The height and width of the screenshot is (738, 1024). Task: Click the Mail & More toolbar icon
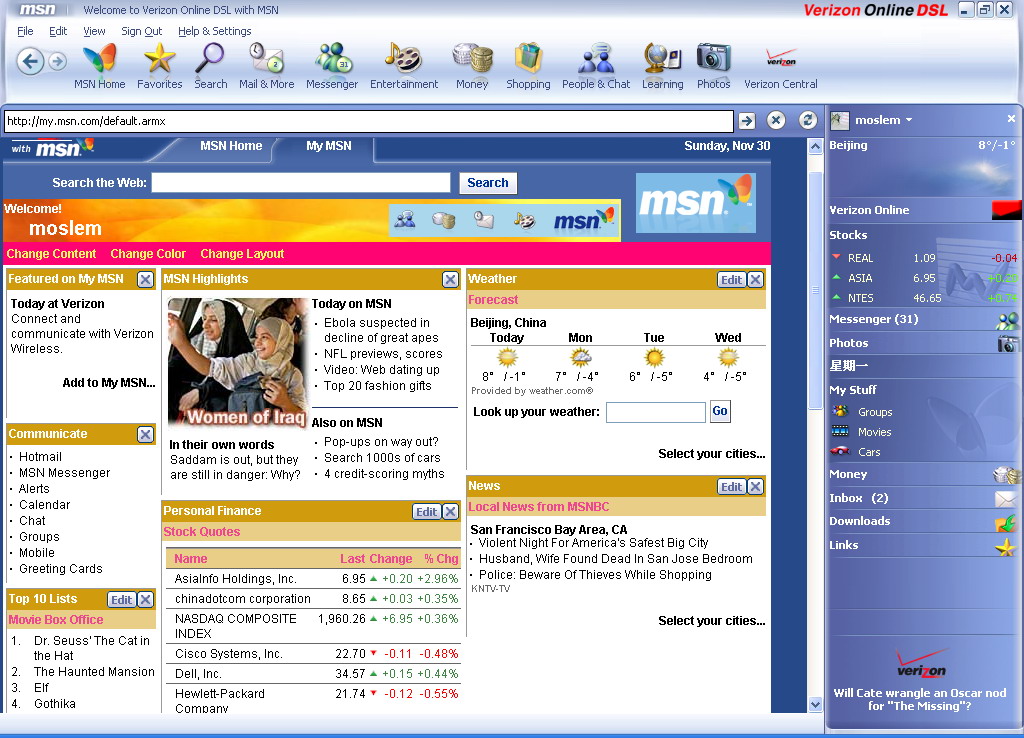point(266,62)
